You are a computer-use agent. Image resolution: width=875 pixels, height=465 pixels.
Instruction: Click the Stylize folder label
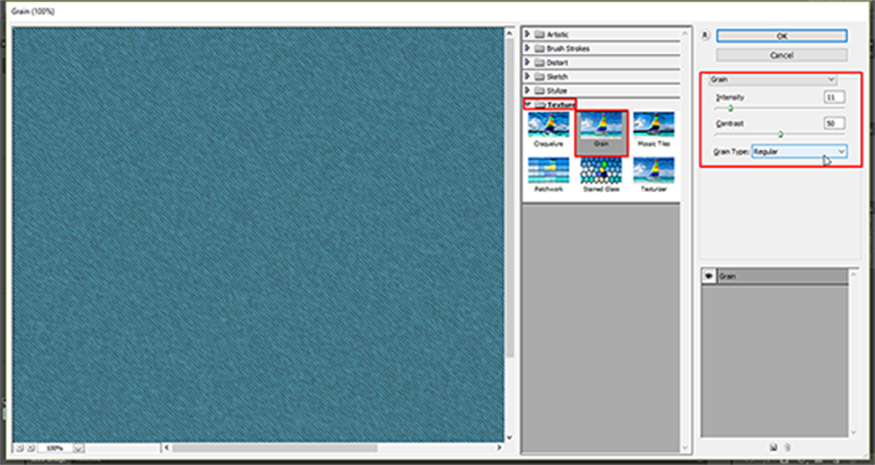tap(557, 90)
